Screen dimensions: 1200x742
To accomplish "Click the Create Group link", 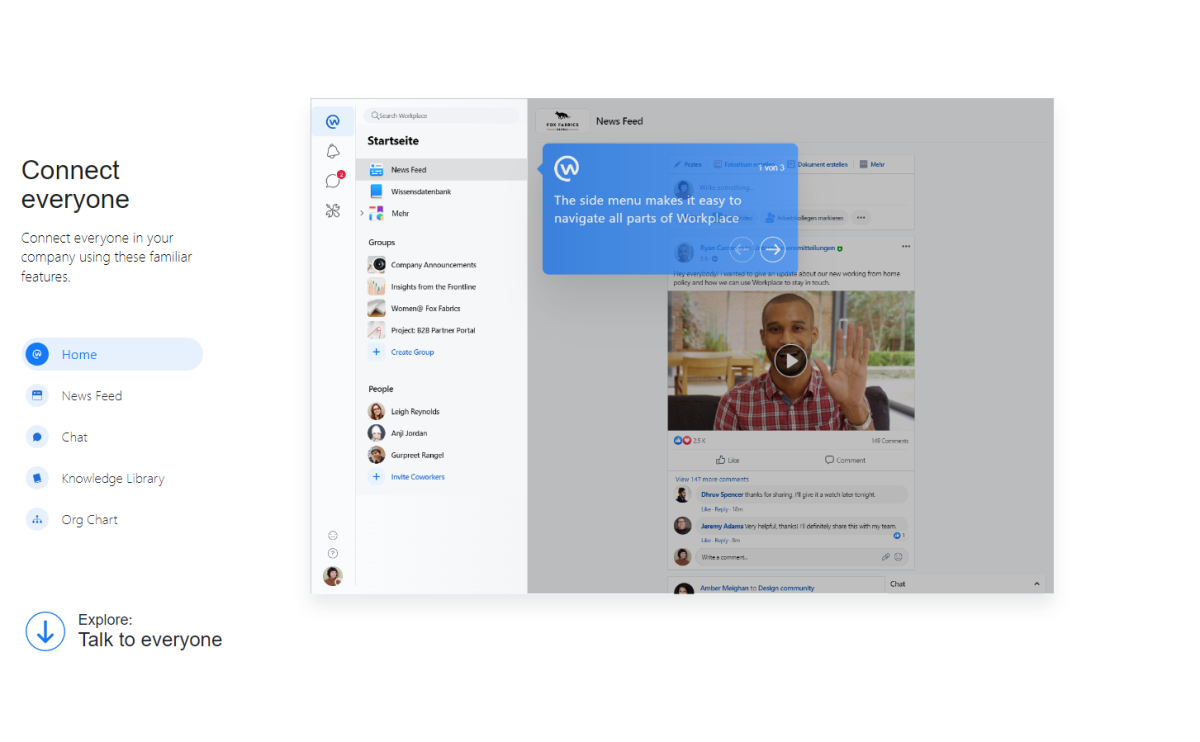I will click(x=412, y=352).
